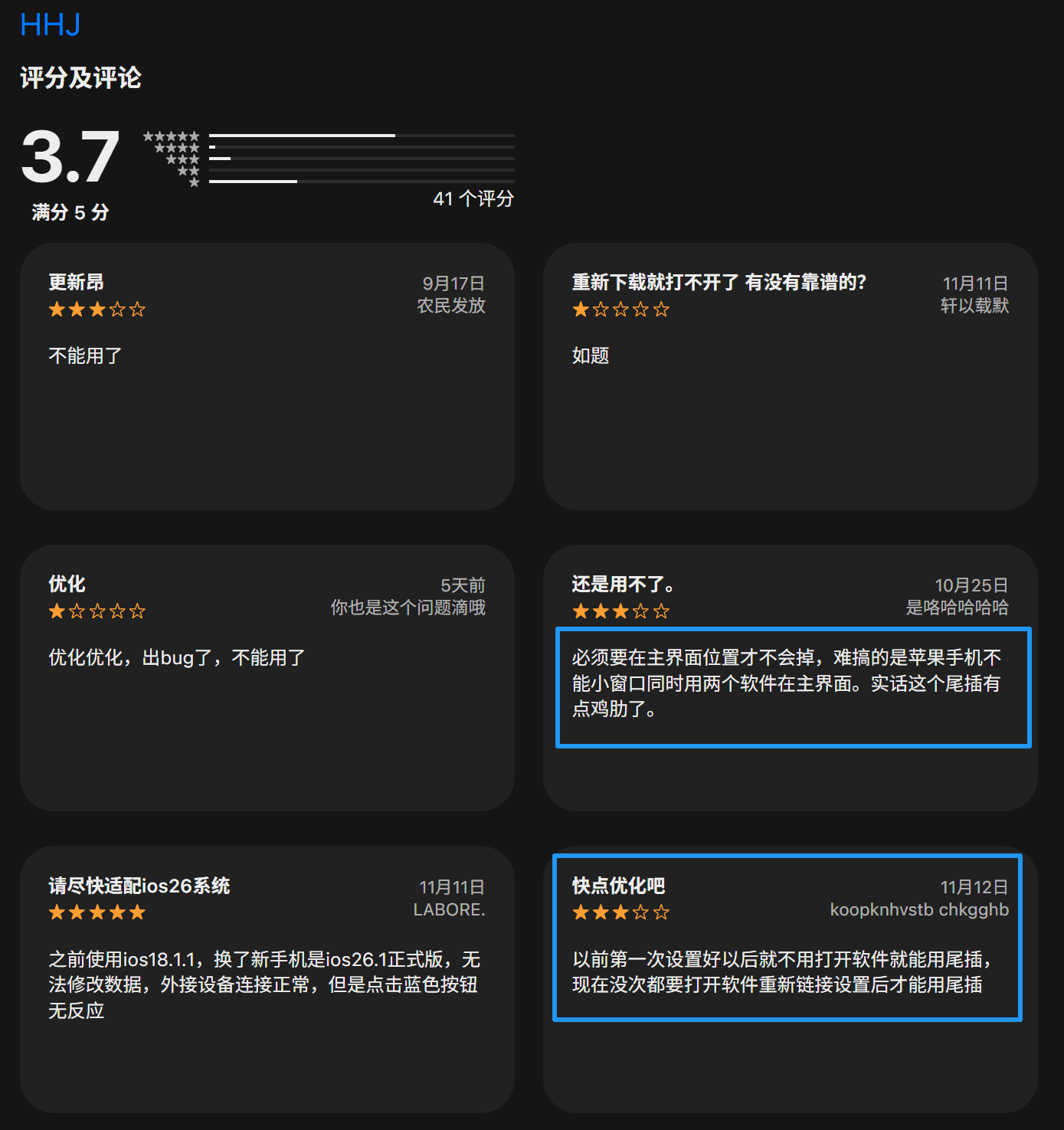This screenshot has width=1064, height=1130.
Task: Click reviewer name 轩以载默
Action: click(974, 305)
